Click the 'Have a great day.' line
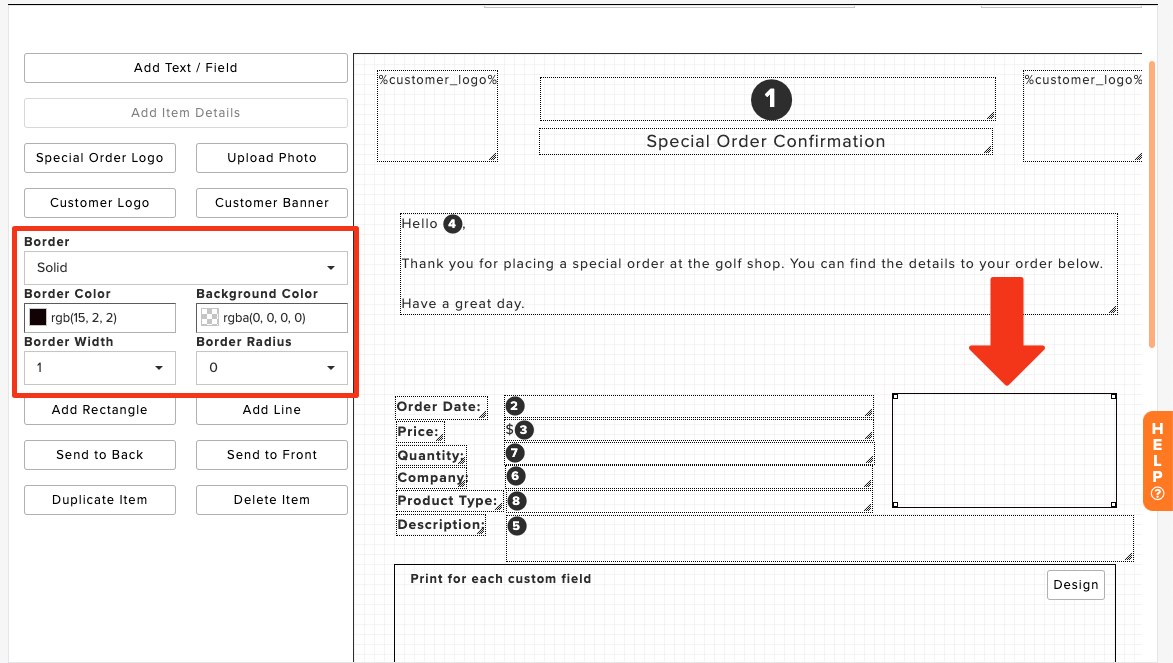Screen dimensions: 1173x663 (463, 304)
